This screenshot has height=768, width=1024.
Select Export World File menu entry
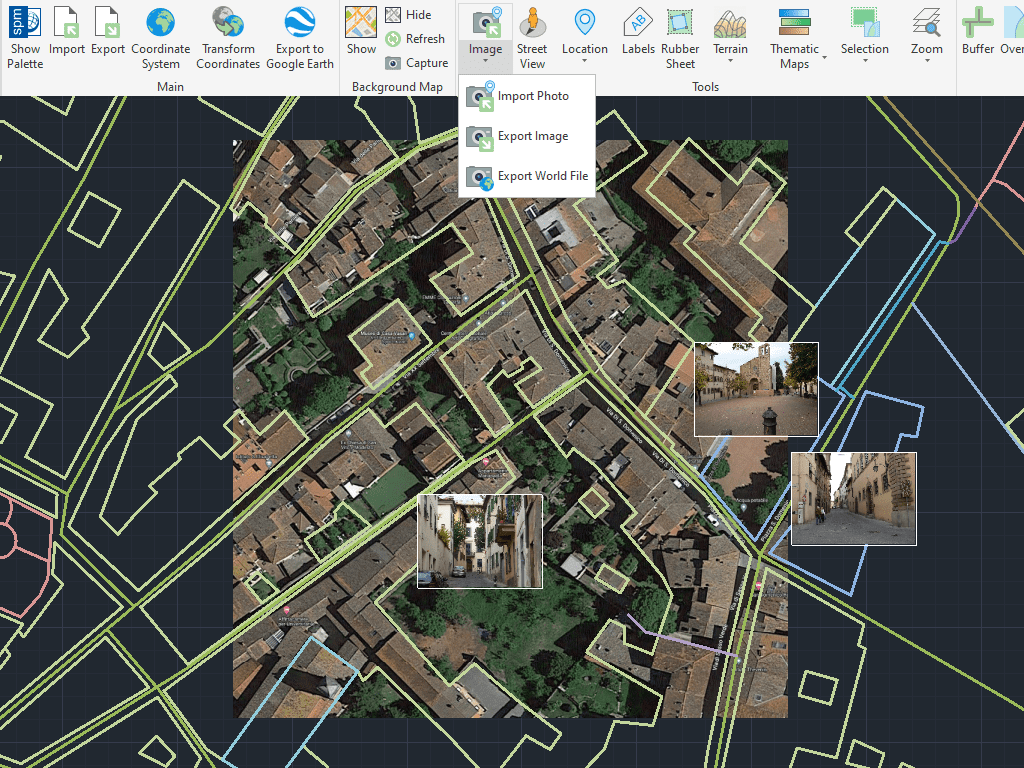541,176
